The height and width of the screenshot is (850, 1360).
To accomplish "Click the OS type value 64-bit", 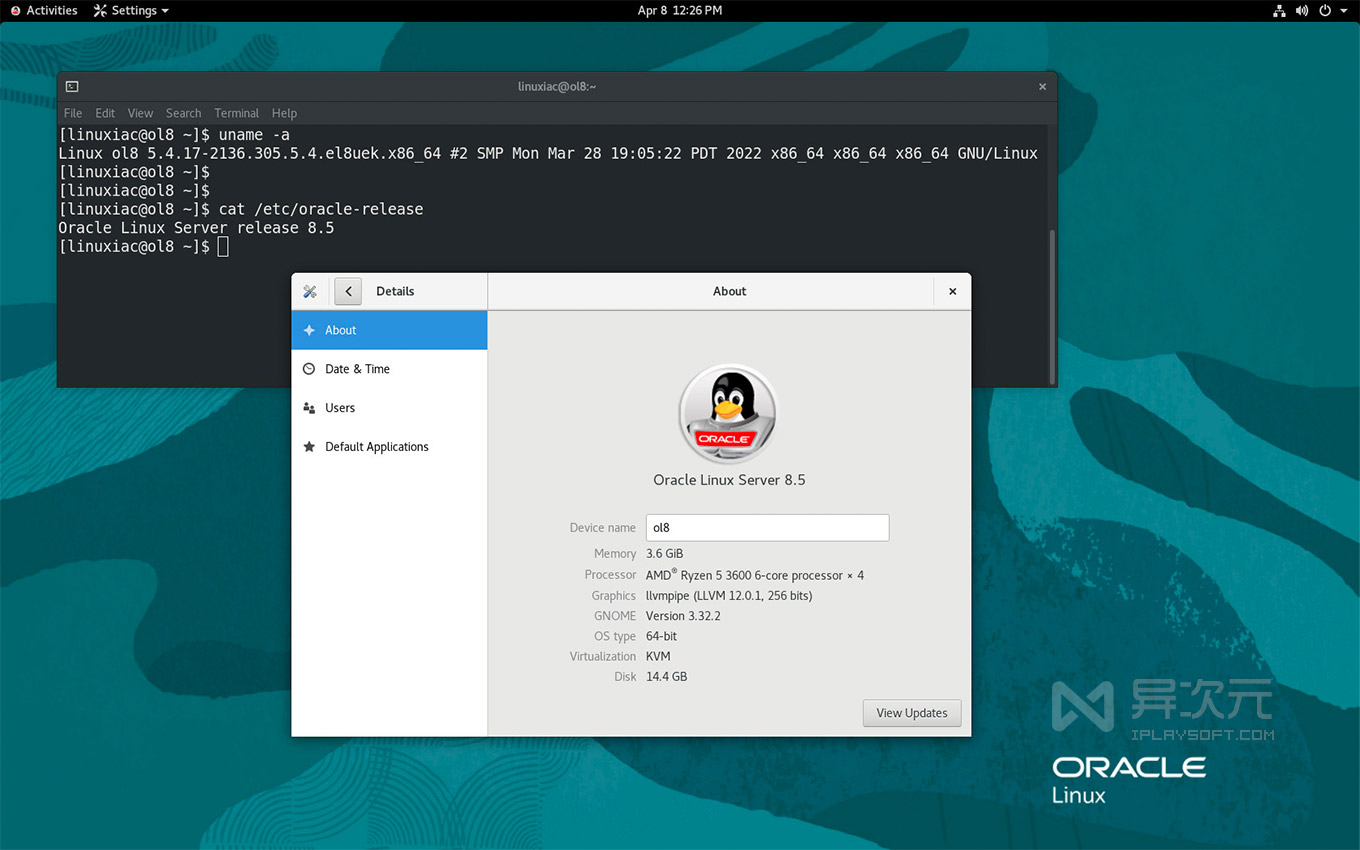I will 661,637.
